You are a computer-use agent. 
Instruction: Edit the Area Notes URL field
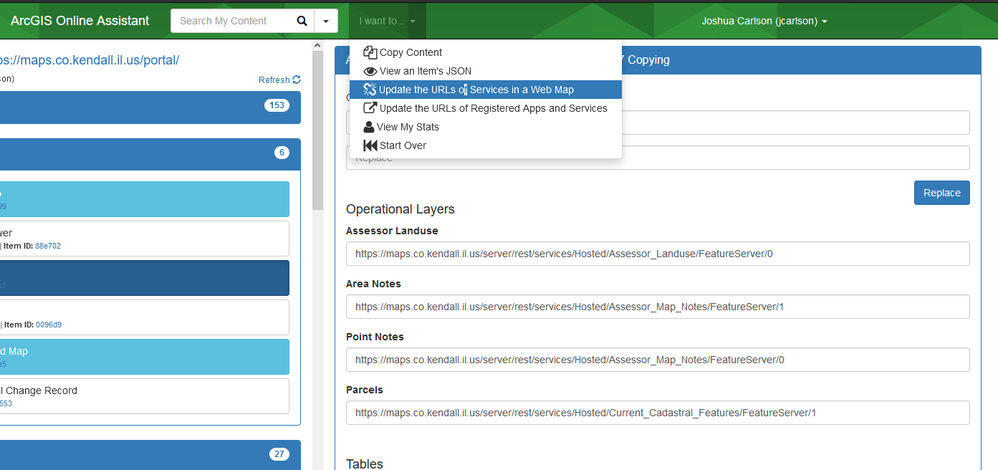tap(657, 307)
